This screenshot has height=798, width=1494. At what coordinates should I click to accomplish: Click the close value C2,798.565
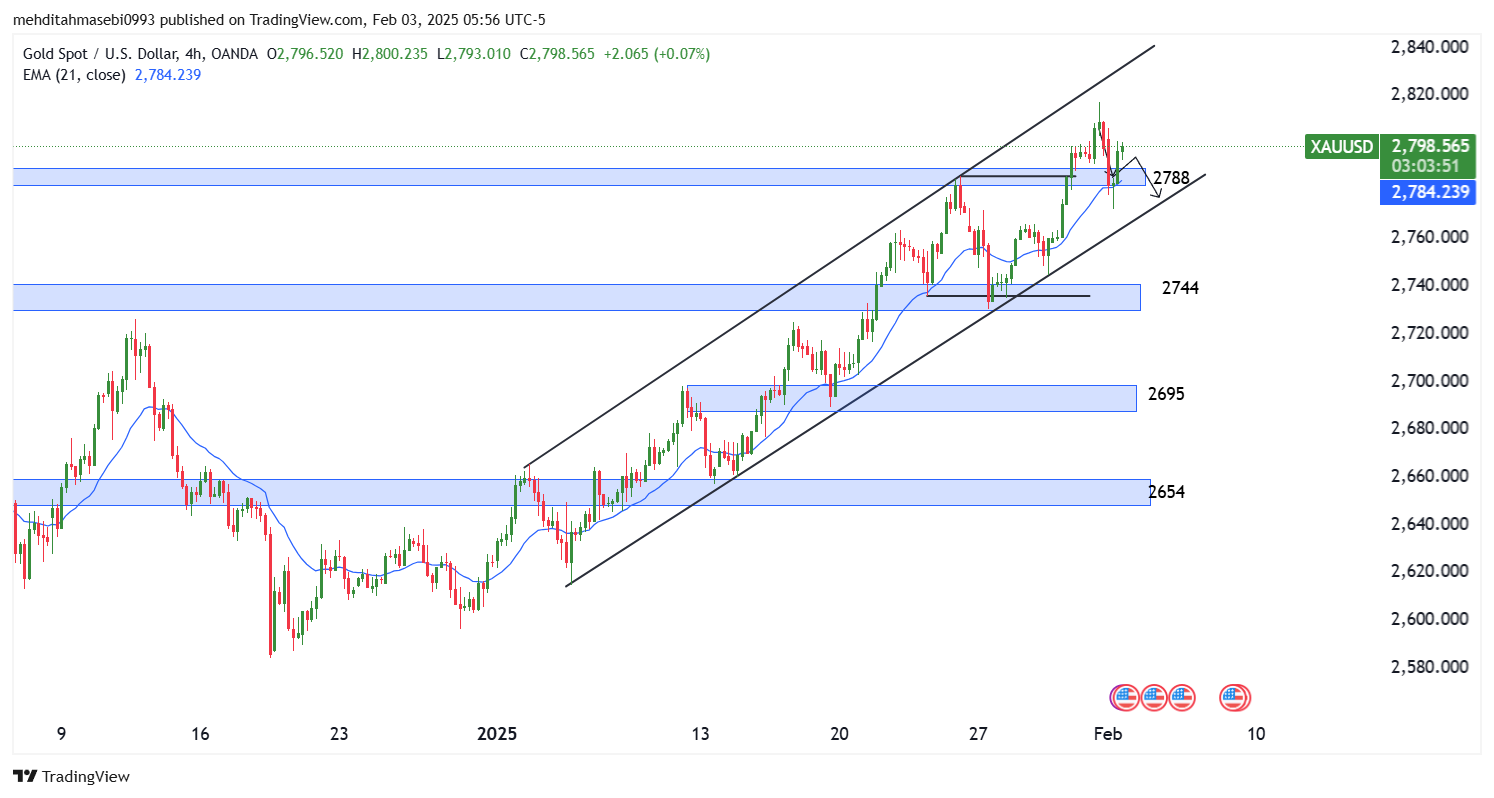[x=555, y=54]
